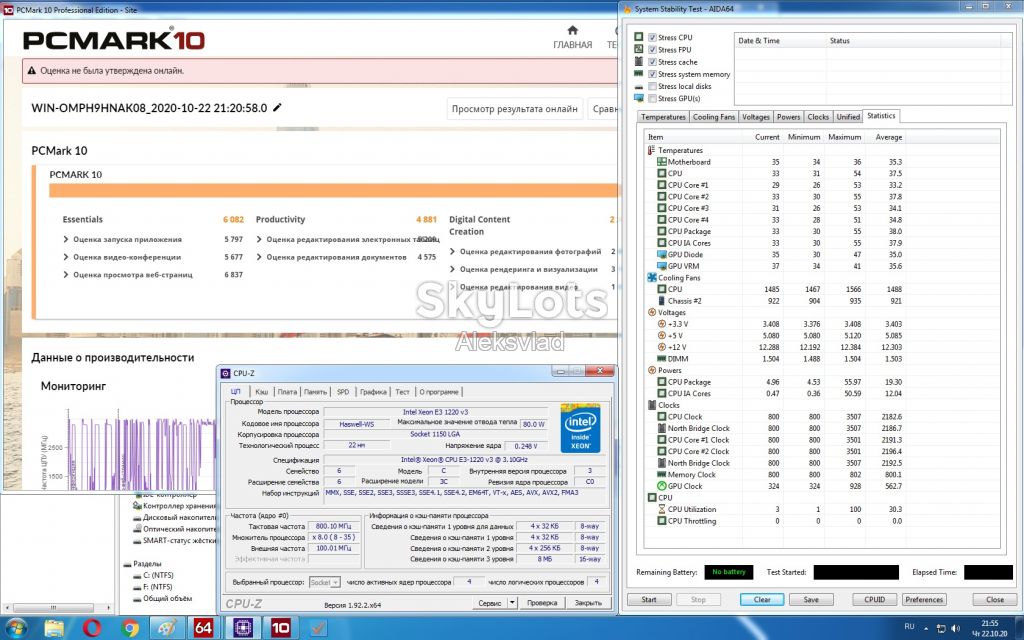Click the CPU Throttling icon
Image resolution: width=1024 pixels, height=640 pixels.
point(662,521)
